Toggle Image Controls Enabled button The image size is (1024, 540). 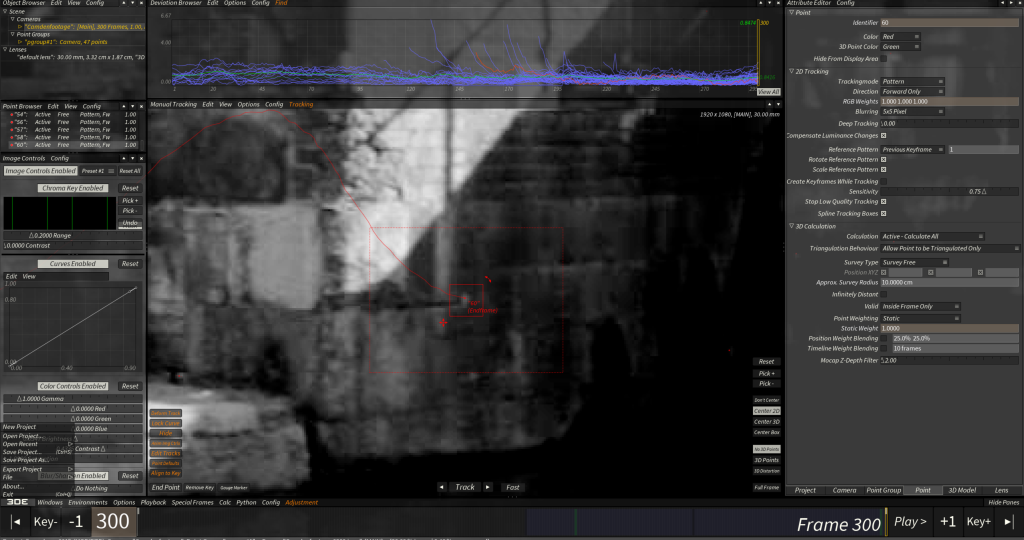(x=40, y=171)
